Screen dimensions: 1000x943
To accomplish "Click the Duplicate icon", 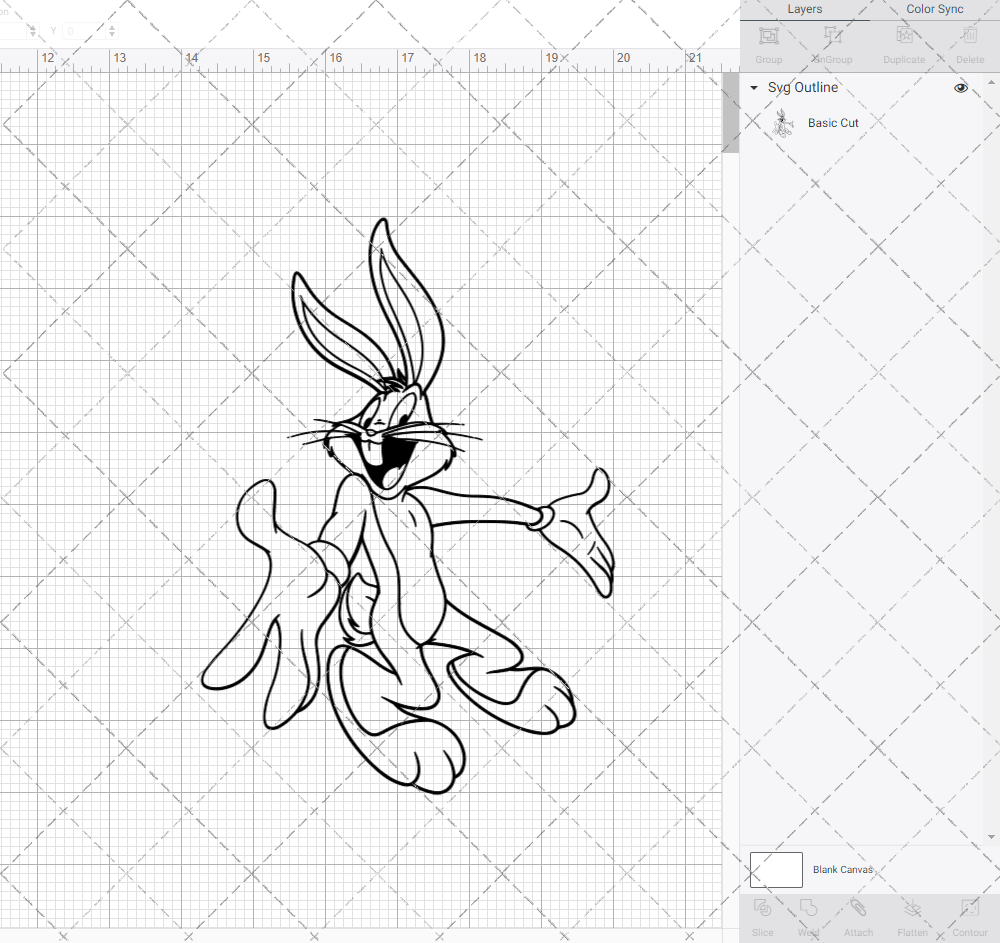I will 904,36.
